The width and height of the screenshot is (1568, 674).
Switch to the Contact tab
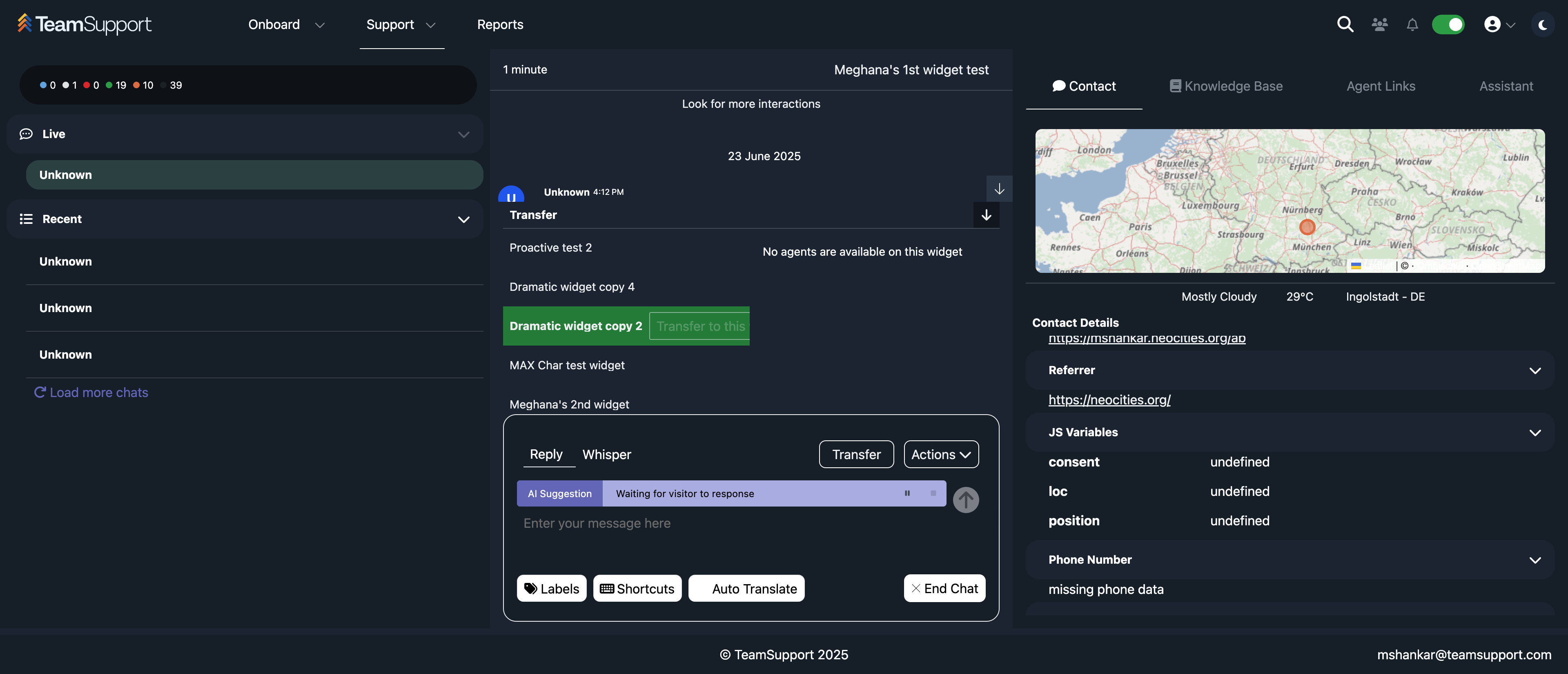[1084, 87]
